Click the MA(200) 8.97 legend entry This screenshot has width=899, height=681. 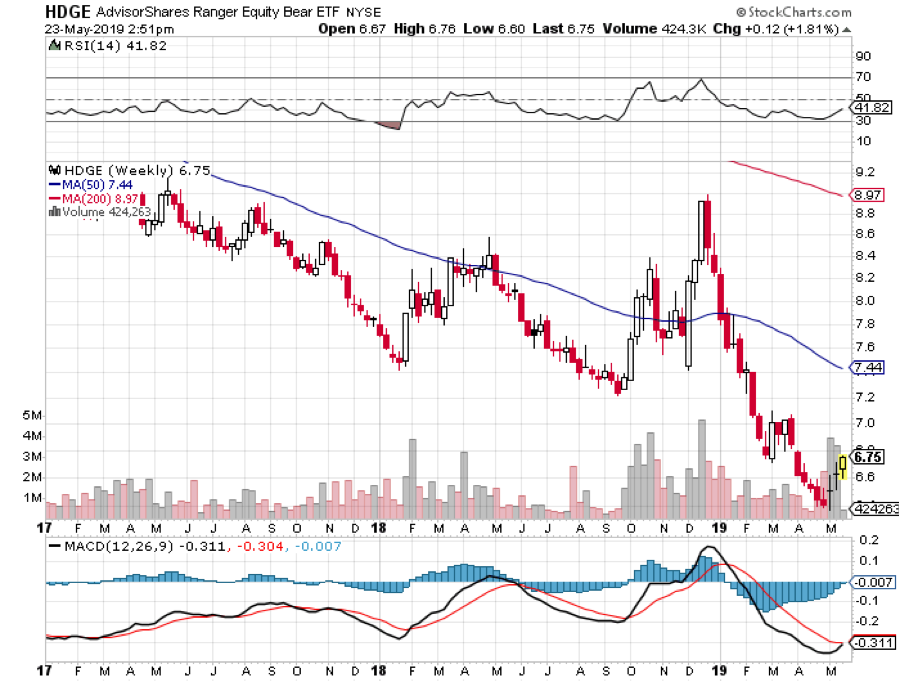coord(94,199)
